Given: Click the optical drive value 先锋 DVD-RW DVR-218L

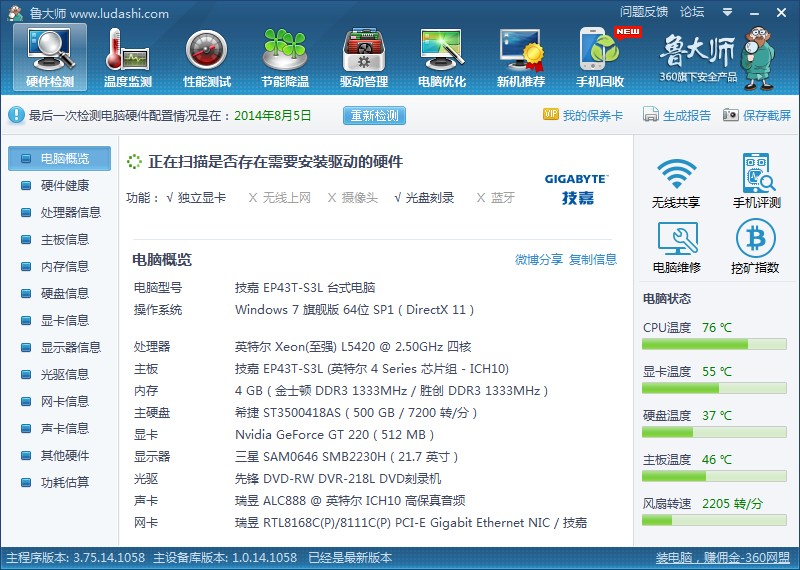Looking at the screenshot, I should [x=338, y=479].
